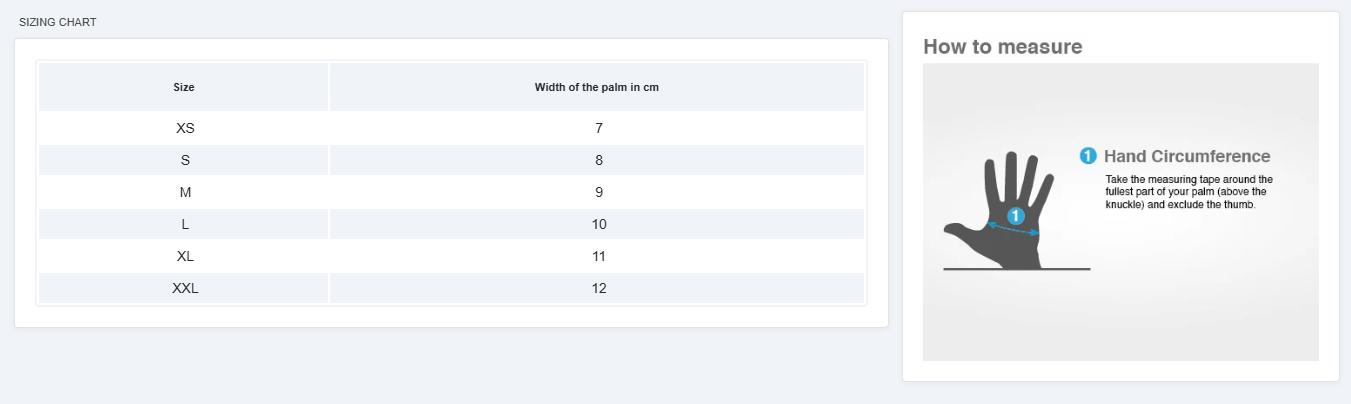Click the palm width value 11
Image resolution: width=1351 pixels, height=404 pixels.
(598, 256)
